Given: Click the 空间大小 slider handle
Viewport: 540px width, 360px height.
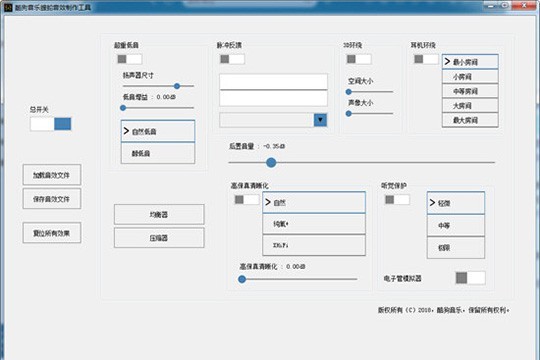Looking at the screenshot, I should pyautogui.click(x=349, y=92).
